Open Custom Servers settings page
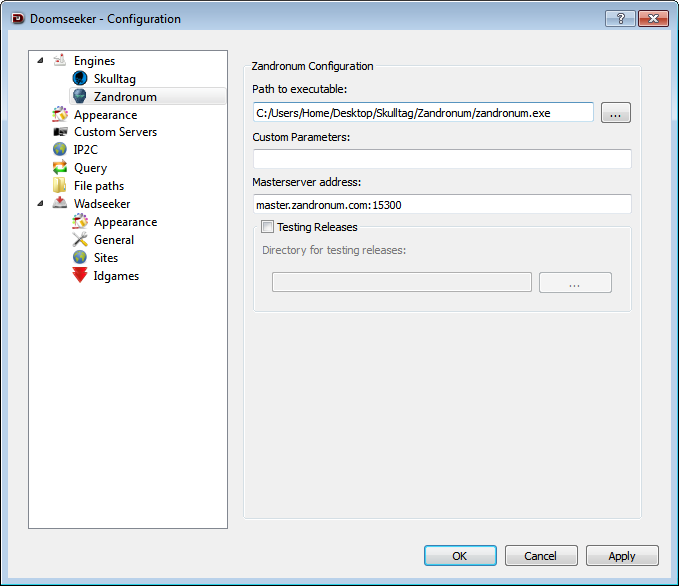 pos(115,132)
